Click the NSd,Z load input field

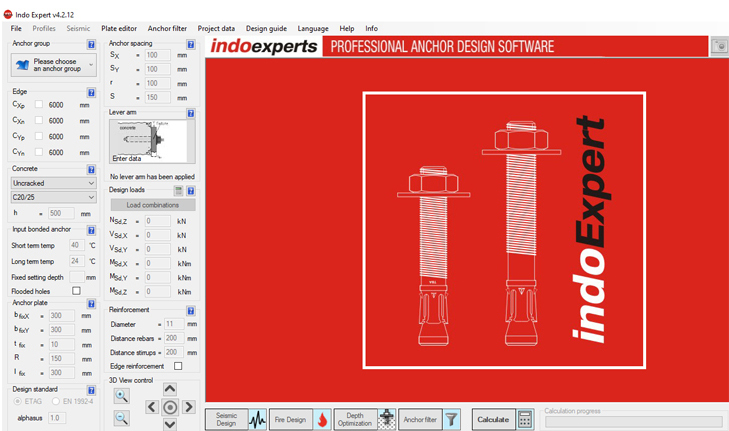click(x=158, y=221)
